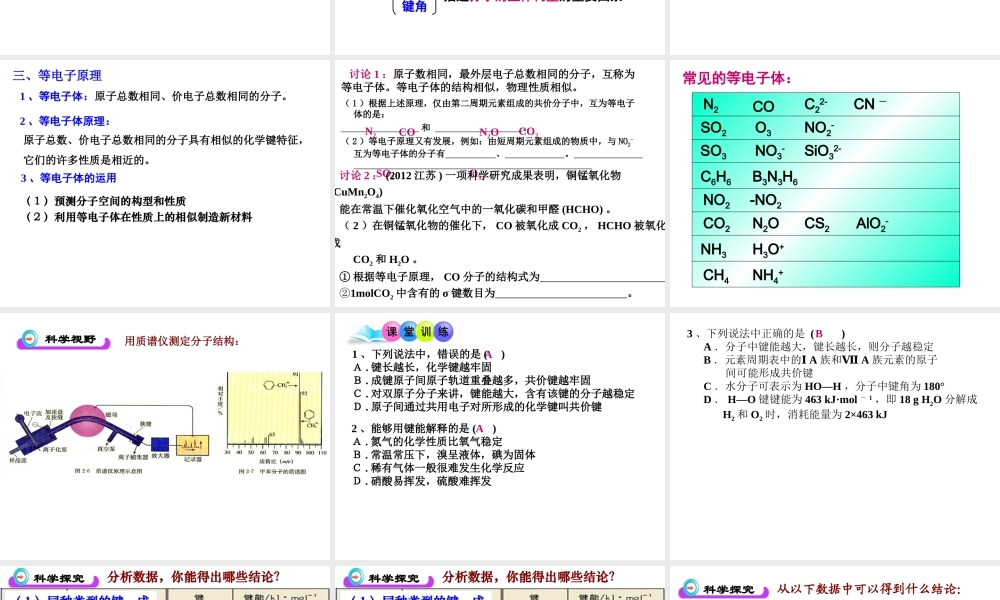Select the slide with question 3

pos(833,435)
